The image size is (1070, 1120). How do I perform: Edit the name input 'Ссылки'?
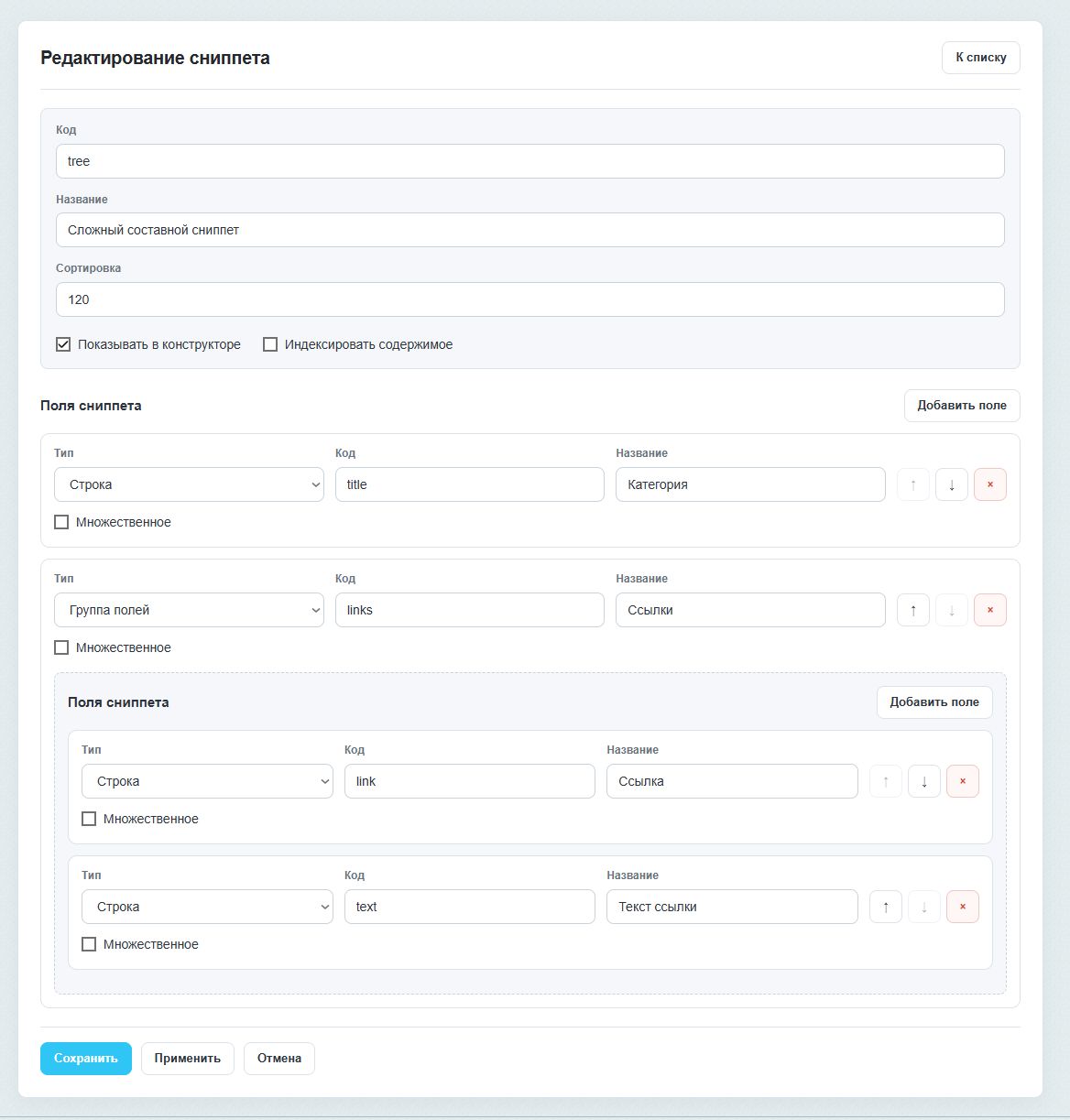(x=750, y=610)
